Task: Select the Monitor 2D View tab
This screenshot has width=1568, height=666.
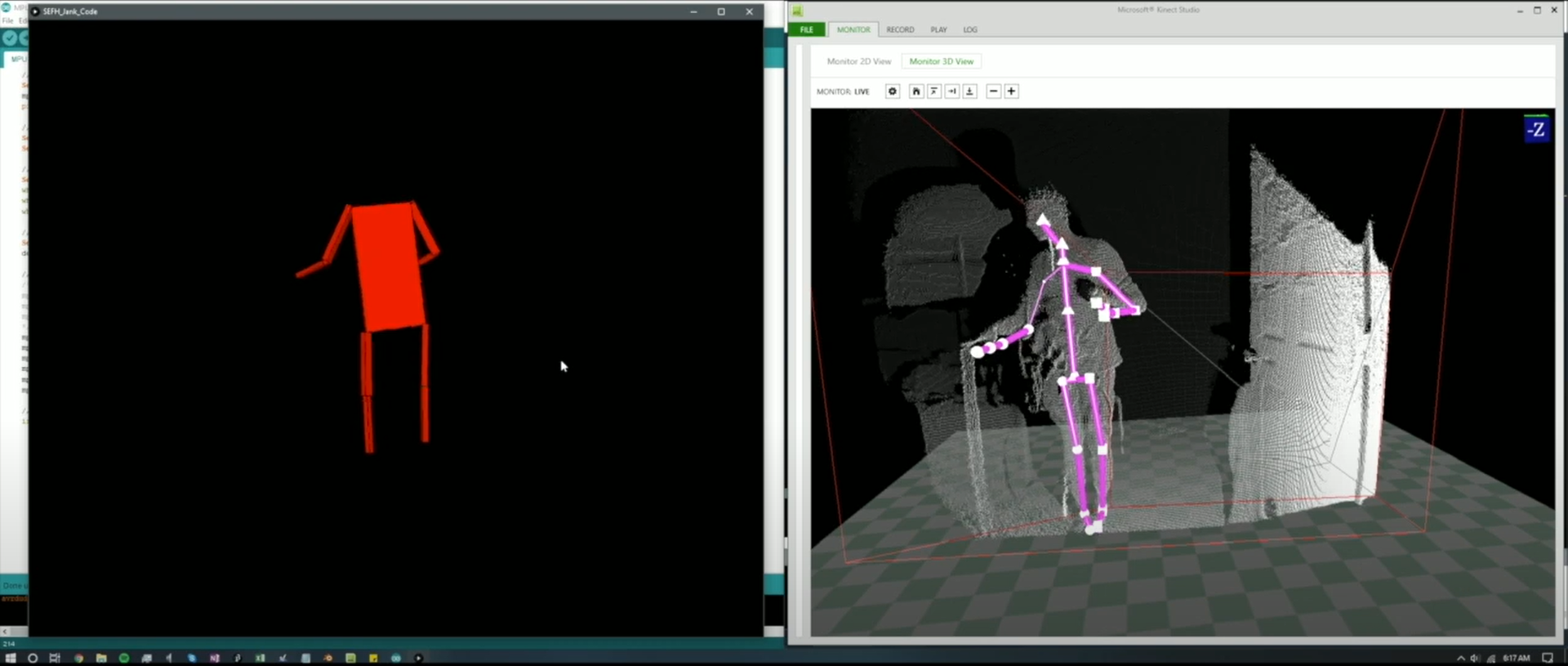Action: tap(858, 61)
